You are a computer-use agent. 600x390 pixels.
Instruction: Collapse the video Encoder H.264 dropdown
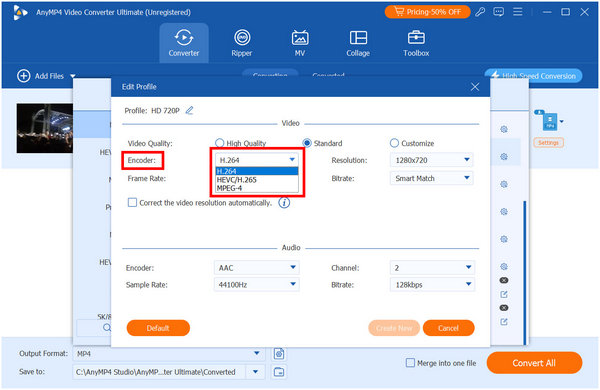point(256,160)
